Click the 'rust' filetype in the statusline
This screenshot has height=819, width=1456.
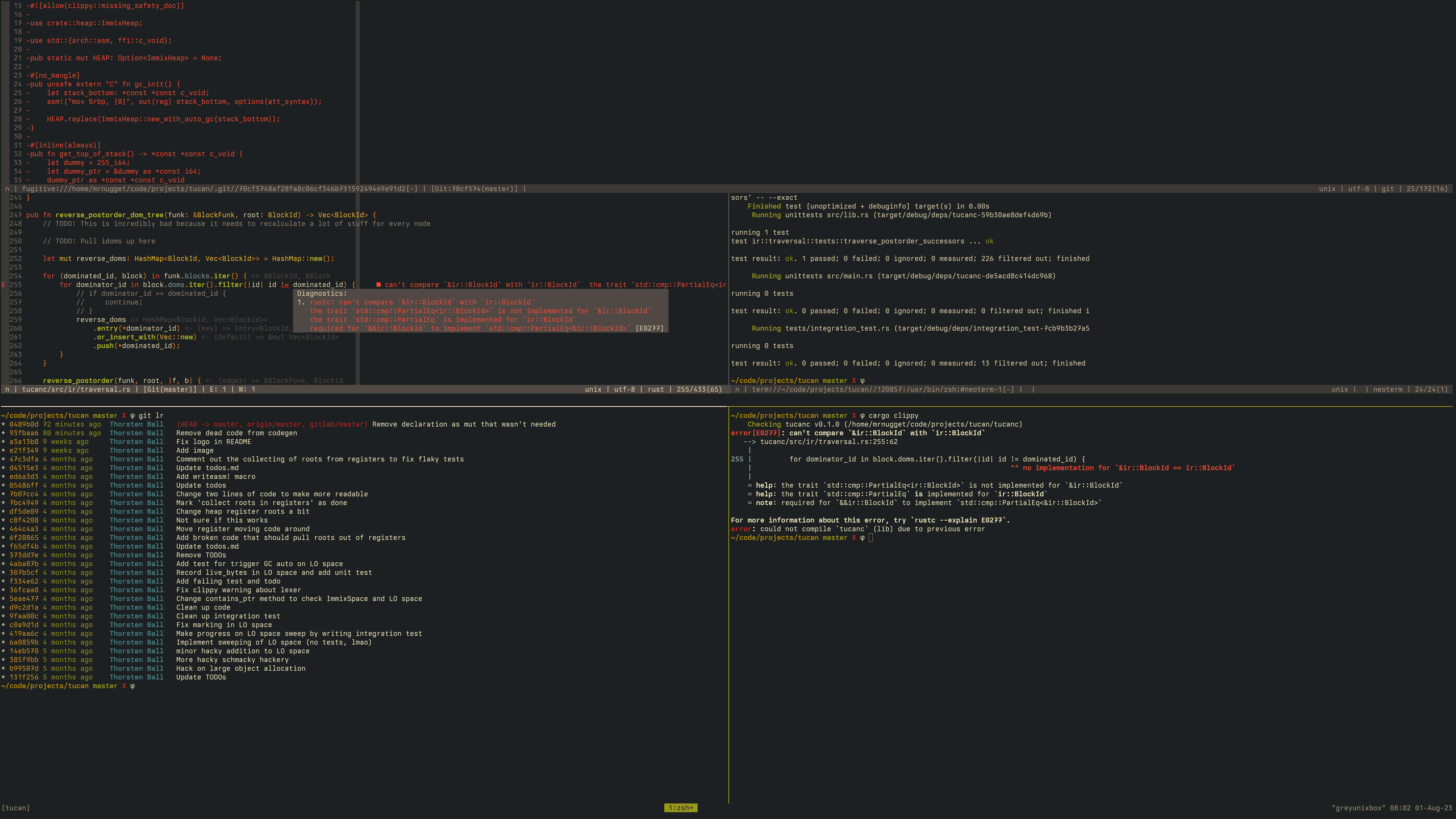[656, 389]
